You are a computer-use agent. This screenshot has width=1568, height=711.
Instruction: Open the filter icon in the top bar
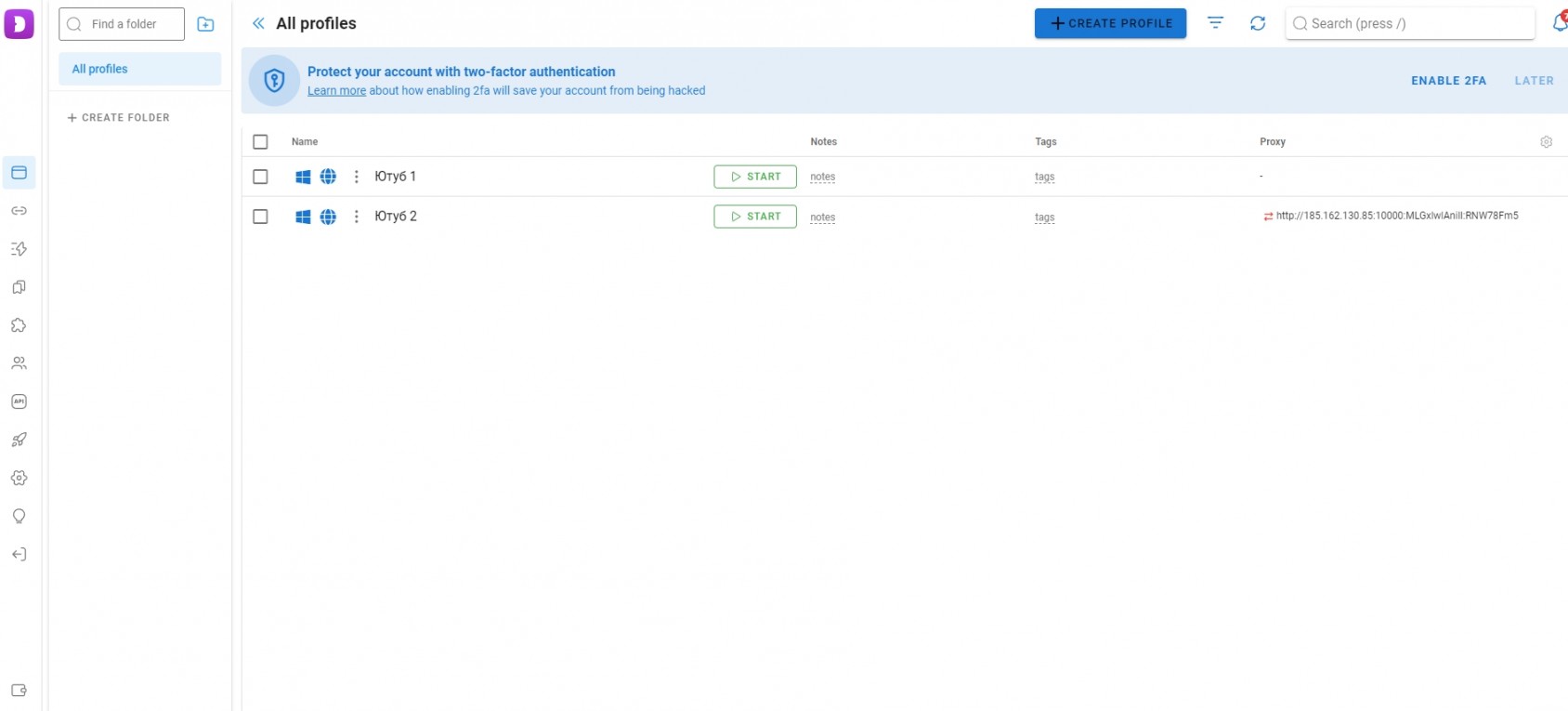1215,23
